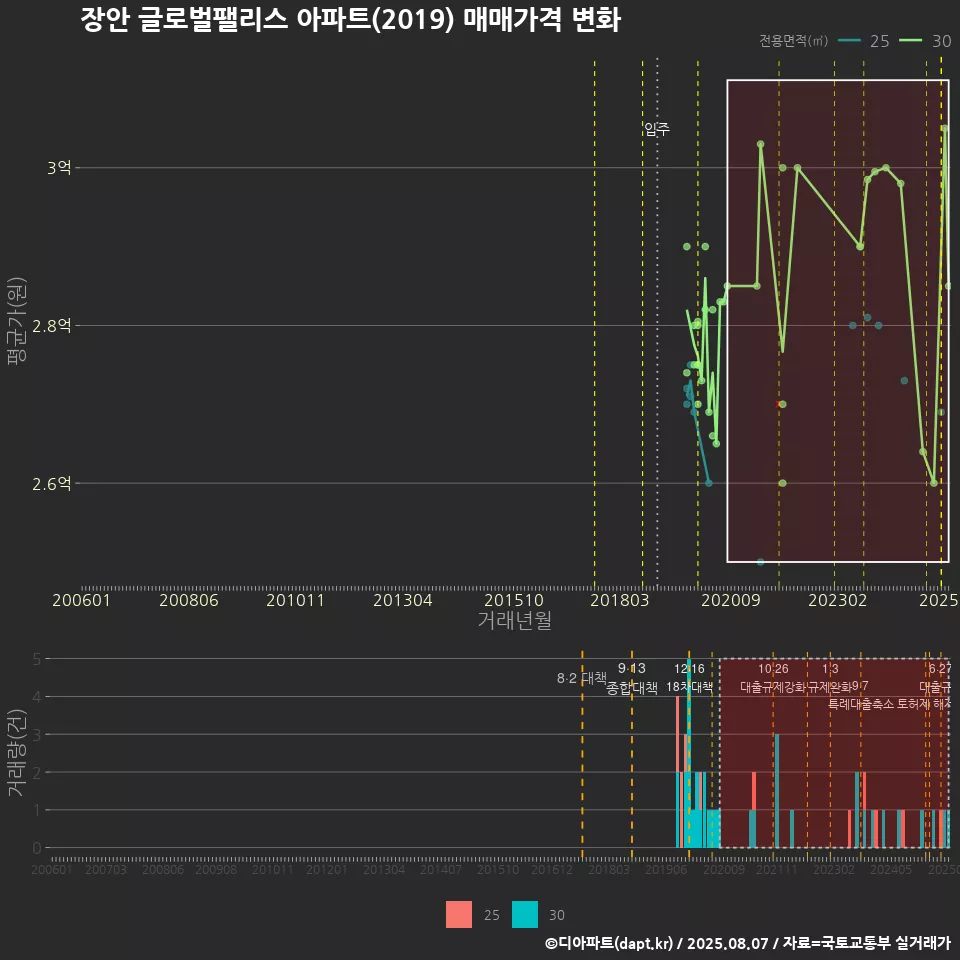Click the 평균가(원) axis title
This screenshot has height=960, width=960.
tap(17, 321)
